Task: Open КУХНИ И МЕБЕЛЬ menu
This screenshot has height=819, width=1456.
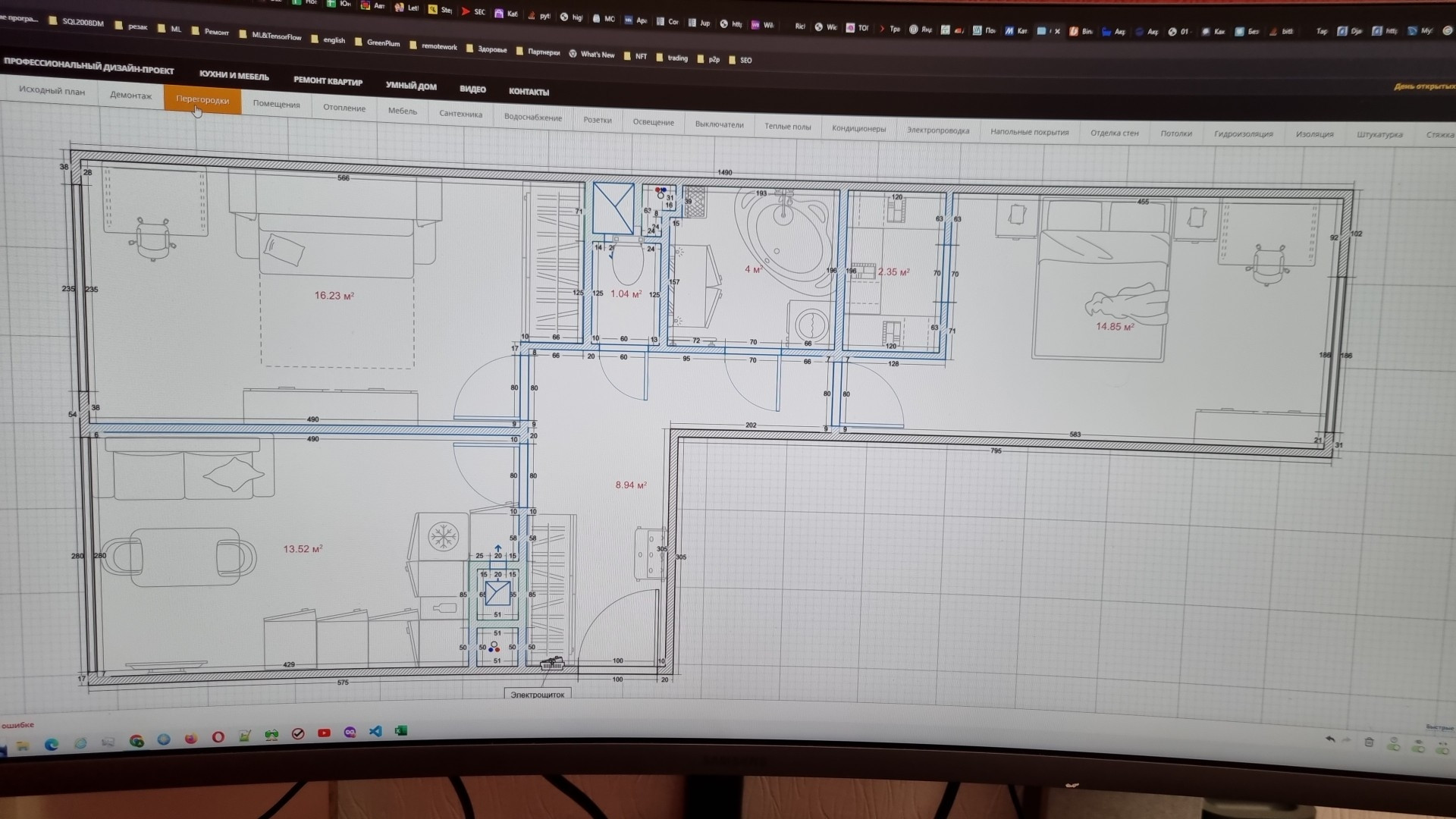Action: [x=234, y=76]
